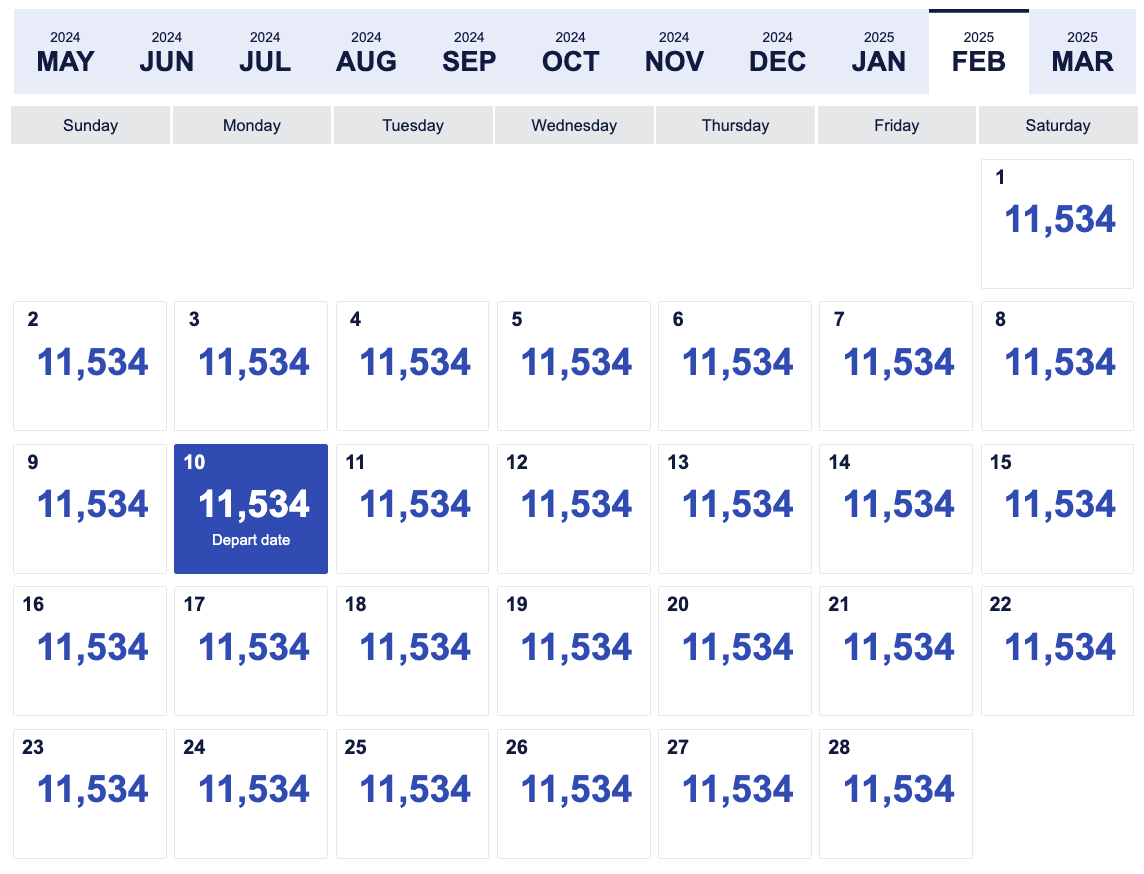Switch to the MAR 2025 month tab
1144x874 pixels.
(1082, 52)
